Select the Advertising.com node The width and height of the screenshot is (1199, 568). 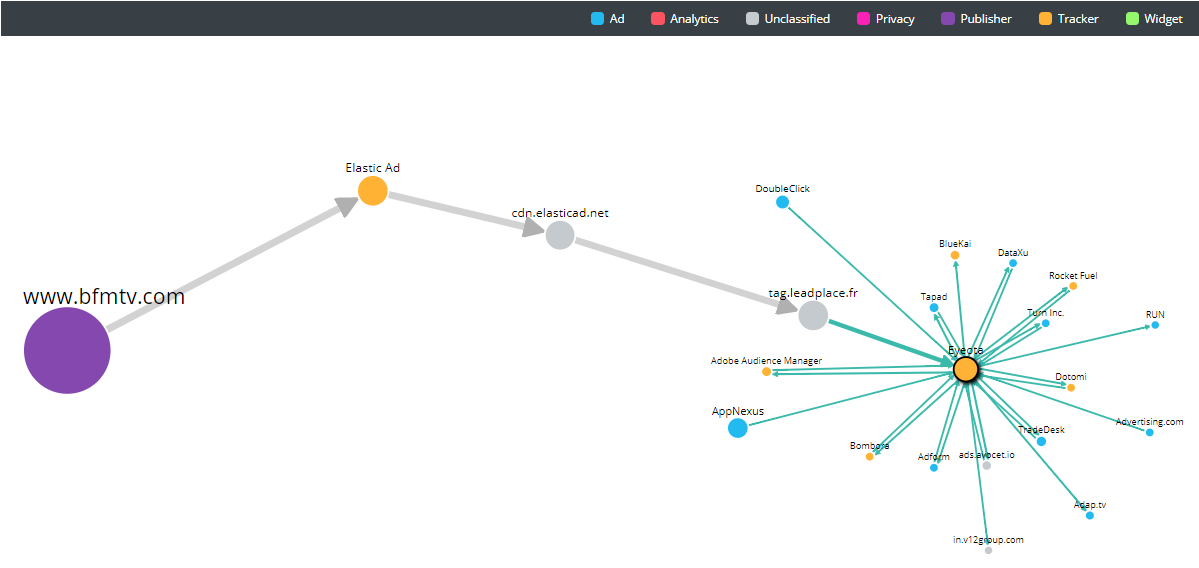point(1149,432)
